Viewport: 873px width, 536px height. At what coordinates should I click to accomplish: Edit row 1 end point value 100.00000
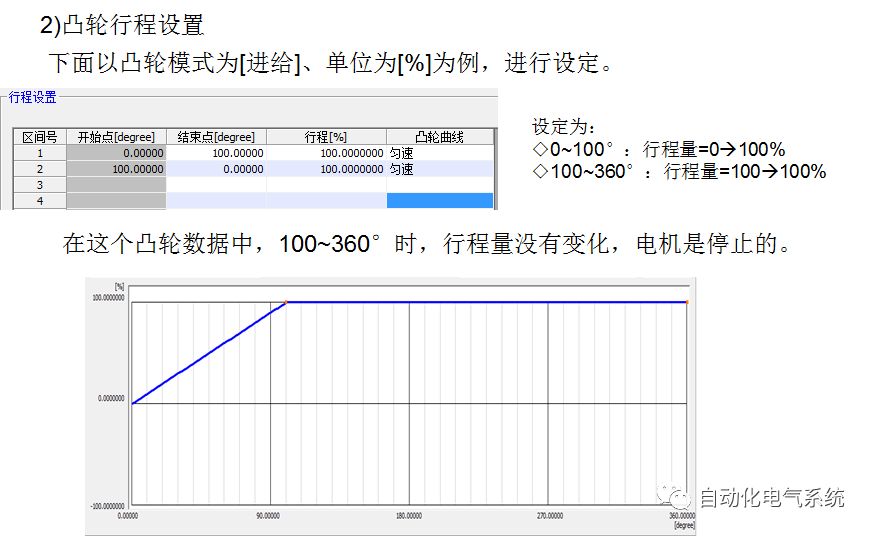click(216, 153)
